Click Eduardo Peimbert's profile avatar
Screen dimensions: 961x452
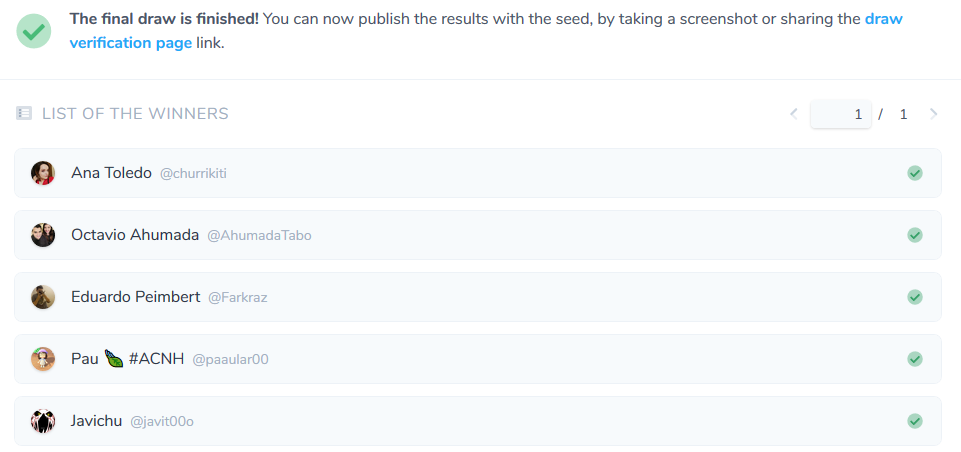tap(43, 297)
